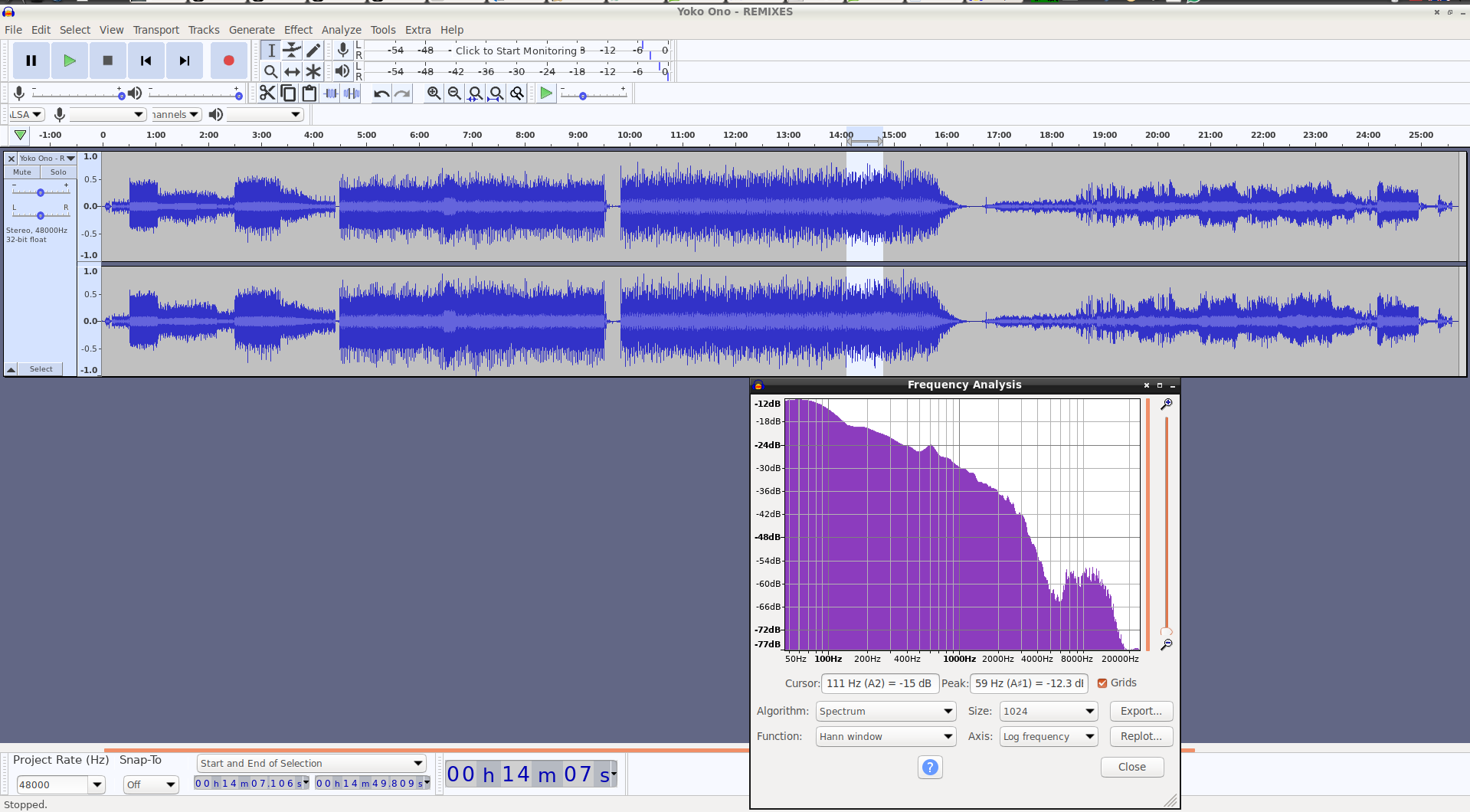Paste with the clipboard icon
1470x812 pixels.
[309, 93]
